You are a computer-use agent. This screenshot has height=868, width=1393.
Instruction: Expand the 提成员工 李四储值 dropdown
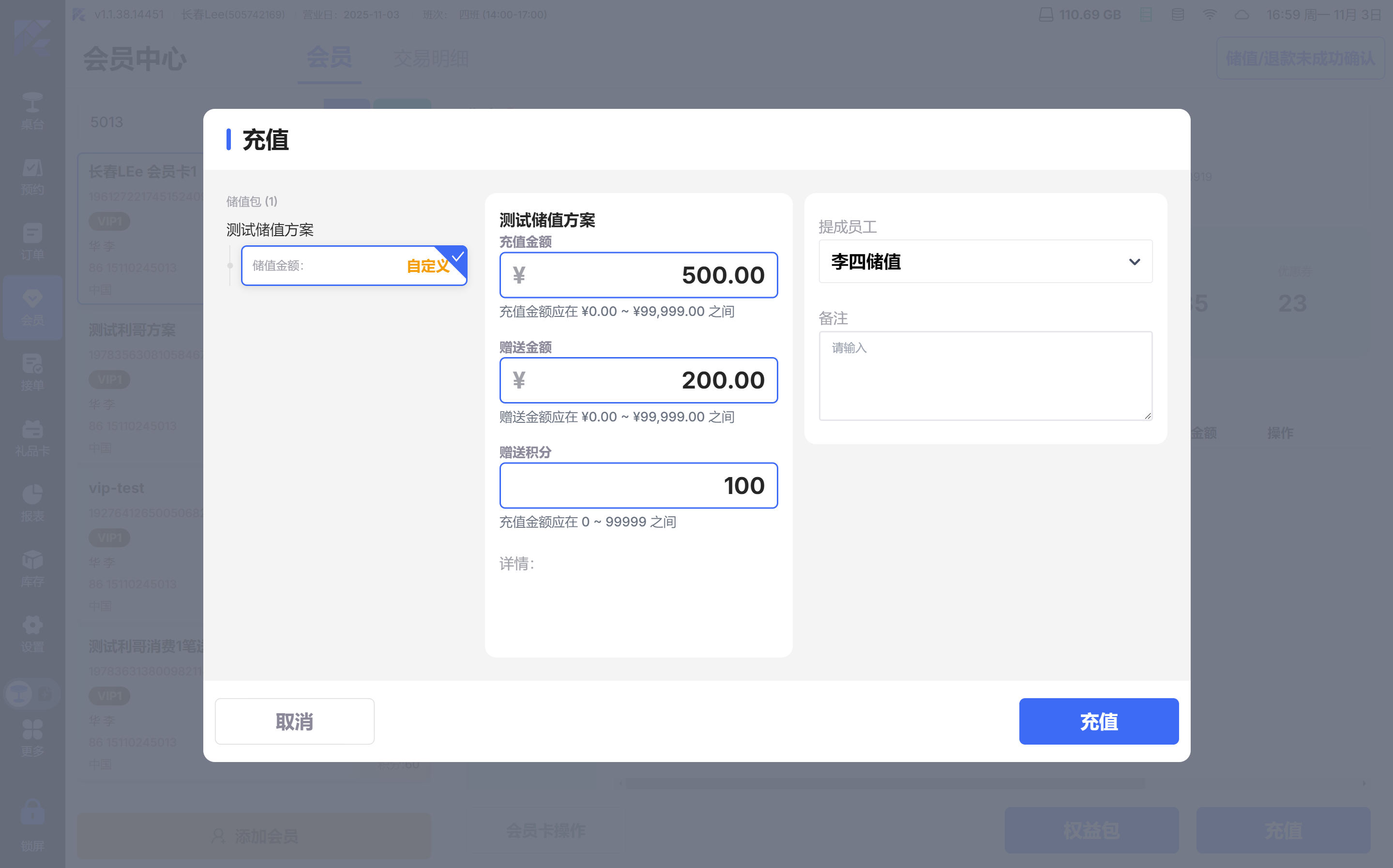click(x=985, y=262)
